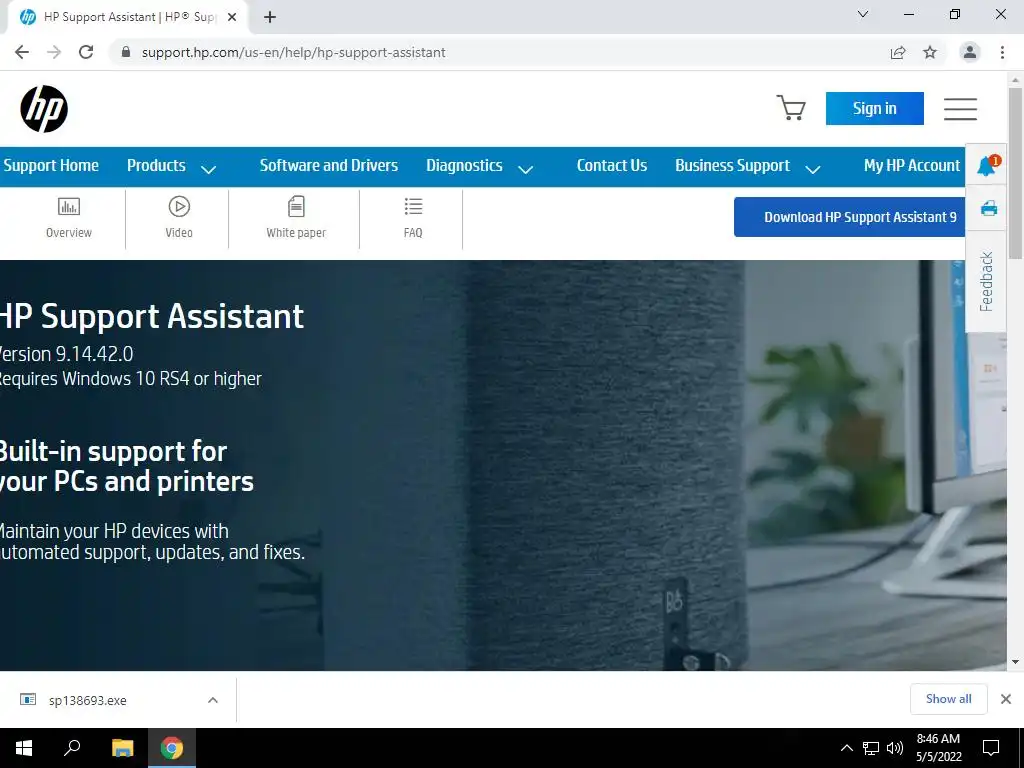Close the HP Support Assistant tab
Viewport: 1024px width, 768px height.
click(x=232, y=17)
